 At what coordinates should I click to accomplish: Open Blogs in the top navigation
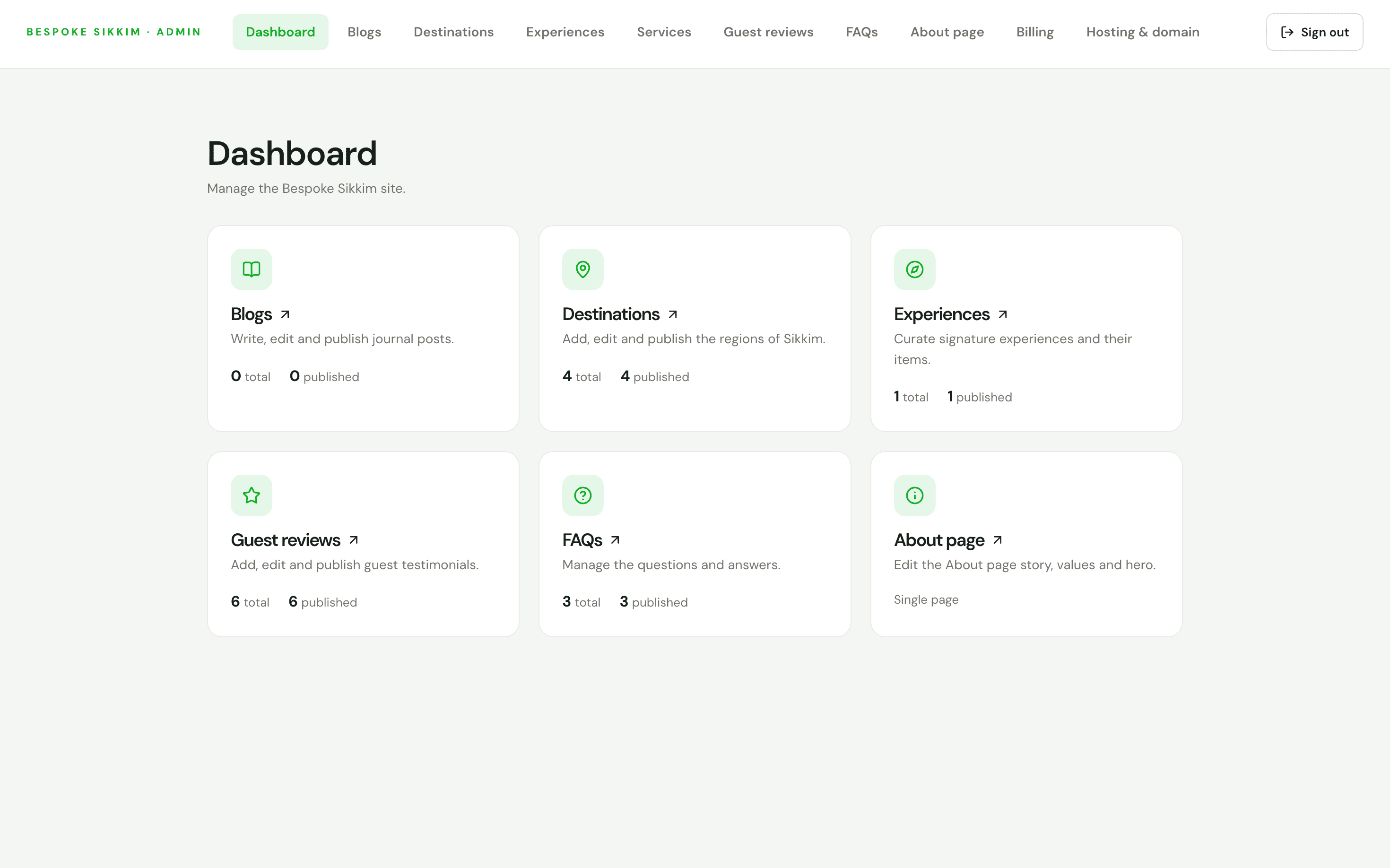tap(364, 32)
